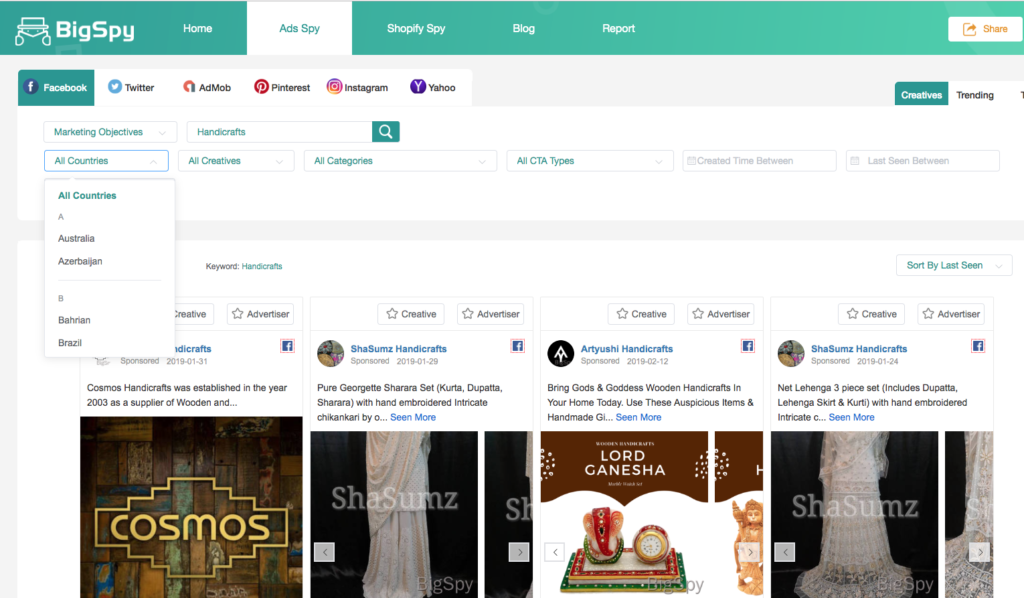Star Advertiser on ShaSumz 2019-01-24 card
Screen dimensions: 1024x598
951,314
